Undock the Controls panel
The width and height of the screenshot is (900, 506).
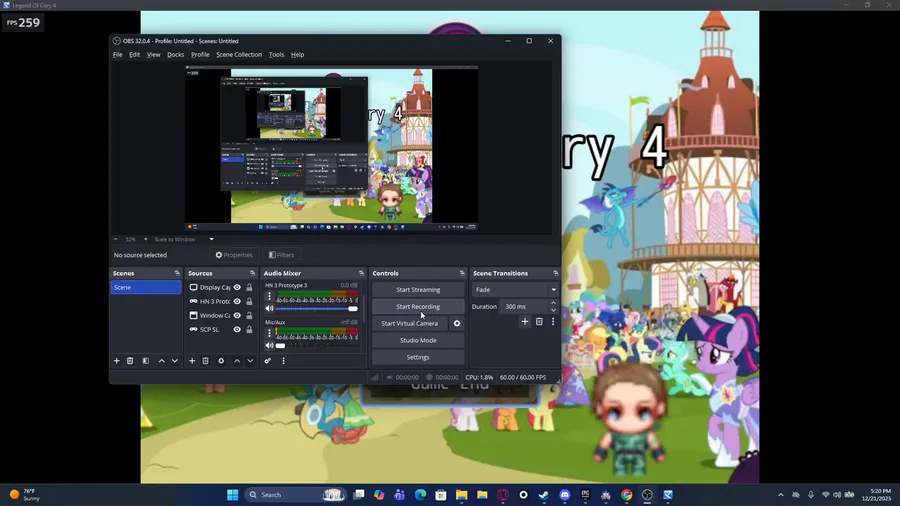461,273
